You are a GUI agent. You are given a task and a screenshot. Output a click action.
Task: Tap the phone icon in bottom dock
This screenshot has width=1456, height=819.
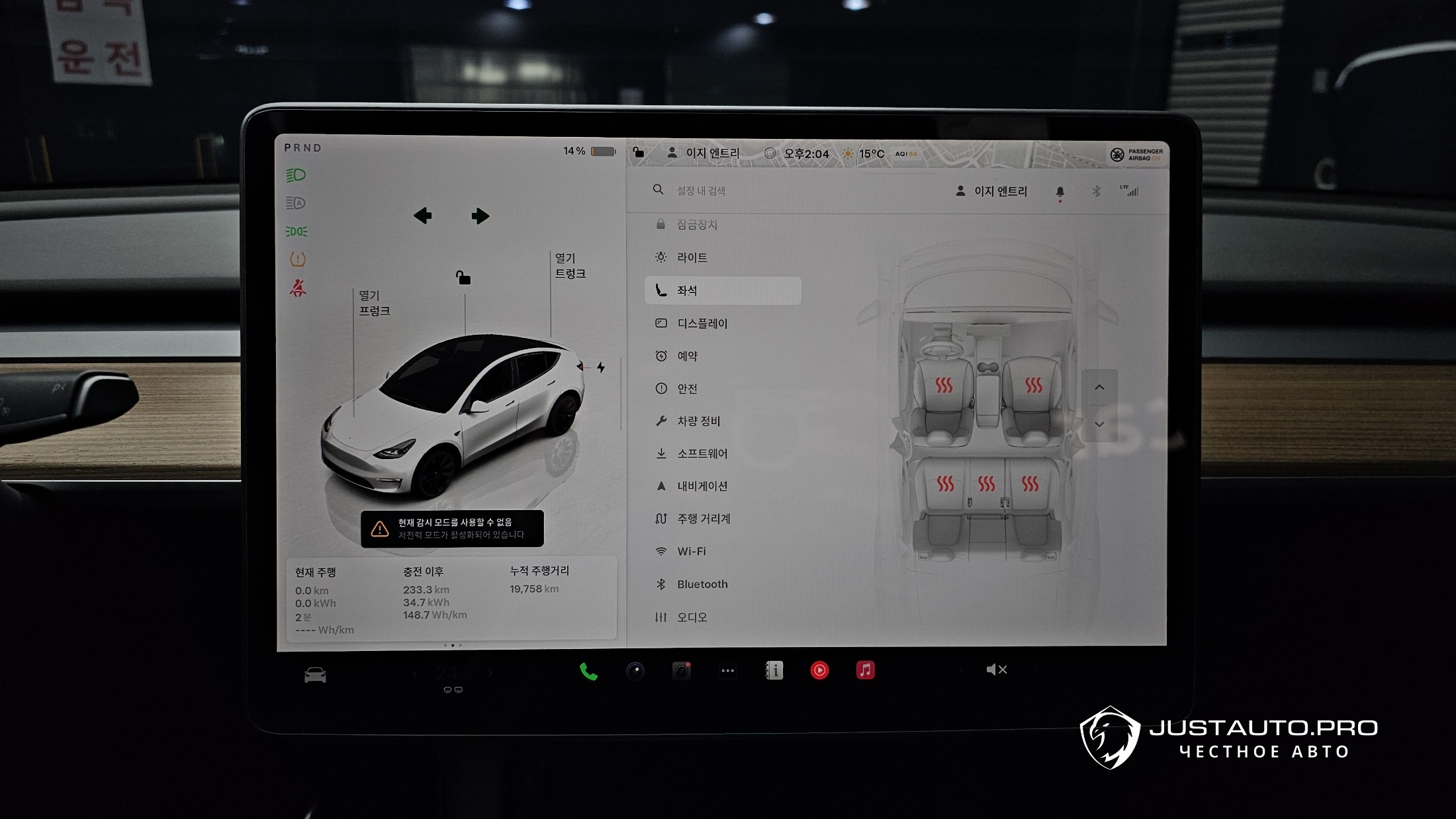pyautogui.click(x=588, y=671)
